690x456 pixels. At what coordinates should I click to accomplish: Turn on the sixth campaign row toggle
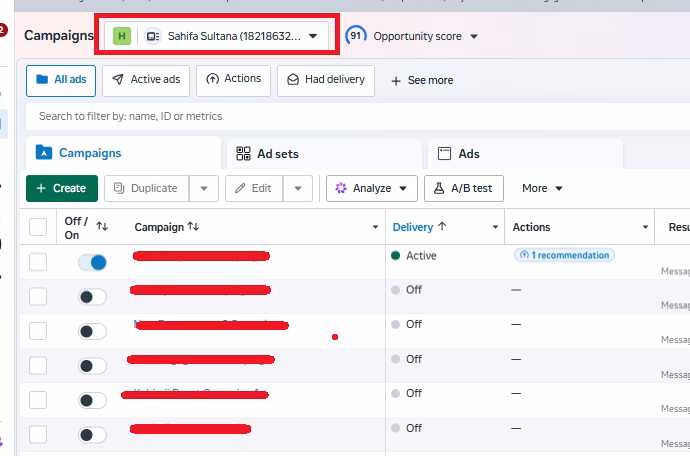click(x=92, y=435)
